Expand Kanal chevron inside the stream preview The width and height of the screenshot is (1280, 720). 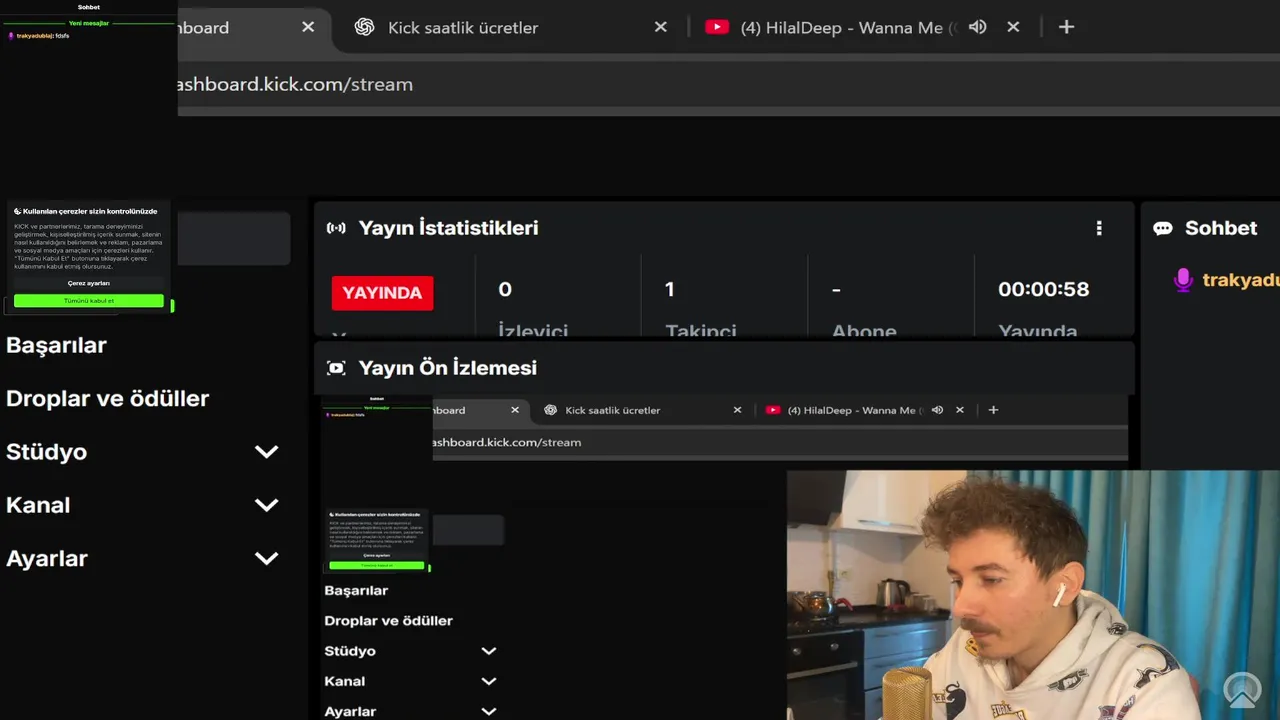point(488,681)
